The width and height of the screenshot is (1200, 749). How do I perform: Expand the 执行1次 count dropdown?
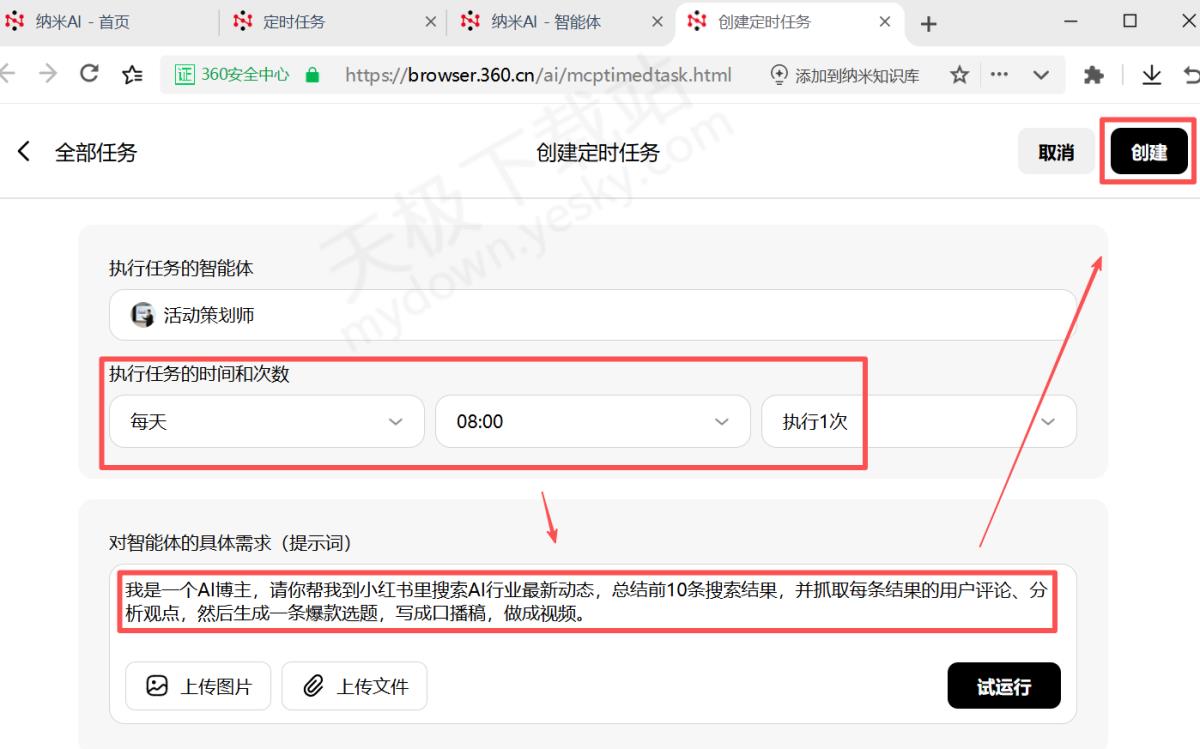918,422
